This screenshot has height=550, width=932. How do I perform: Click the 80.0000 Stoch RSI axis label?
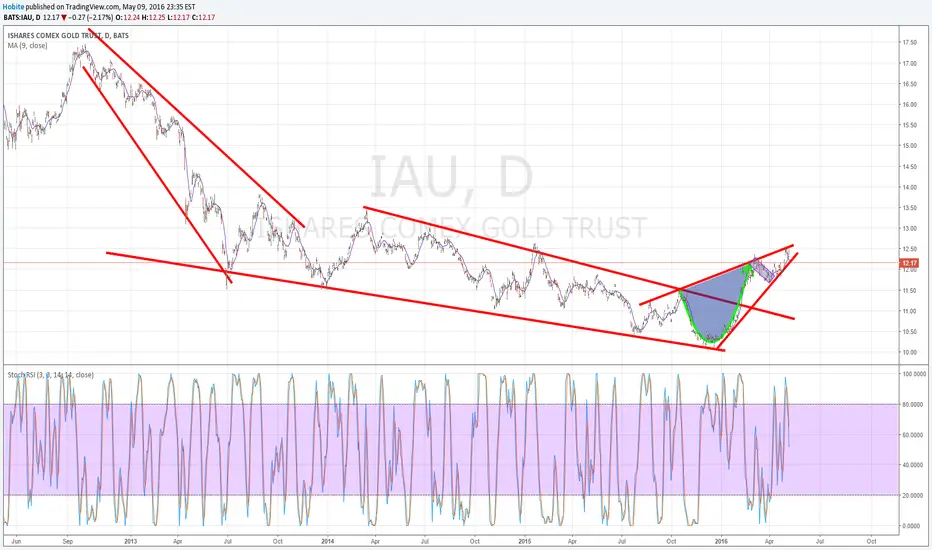coord(914,404)
